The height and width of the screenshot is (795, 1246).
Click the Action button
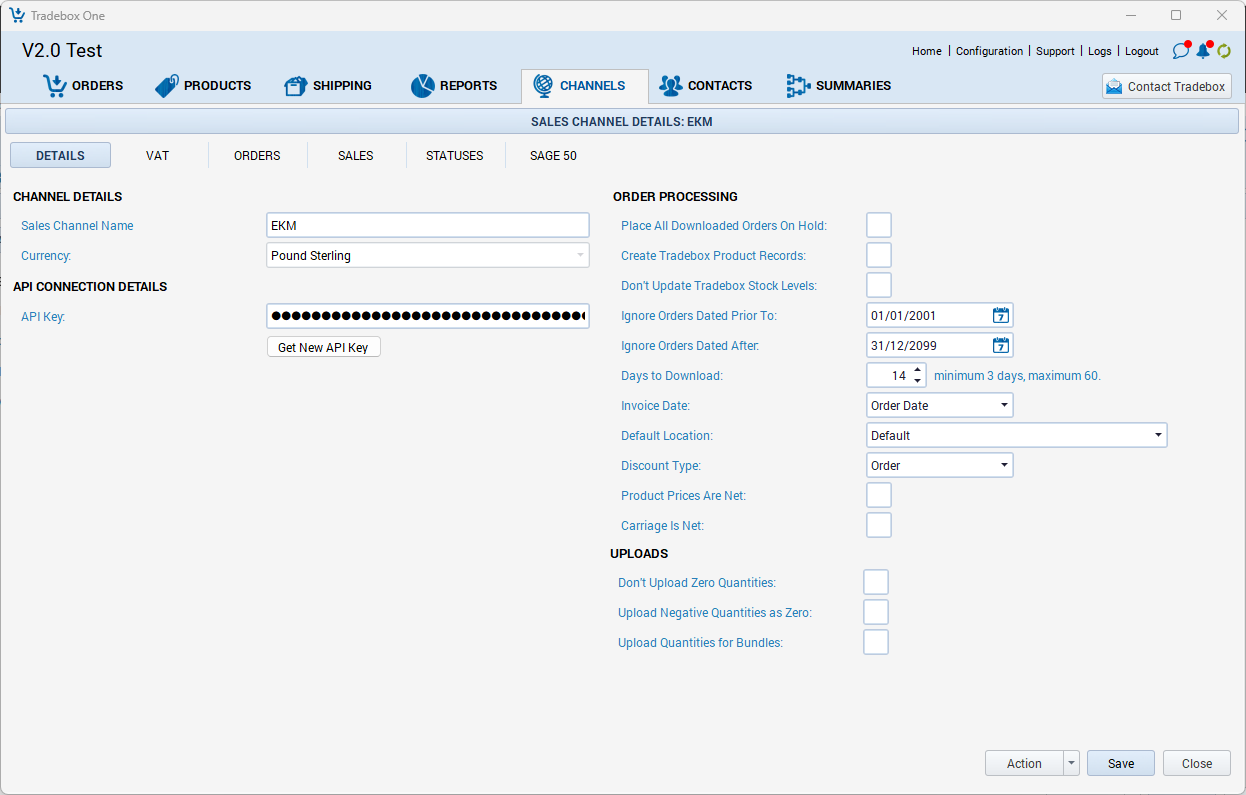coord(1024,763)
